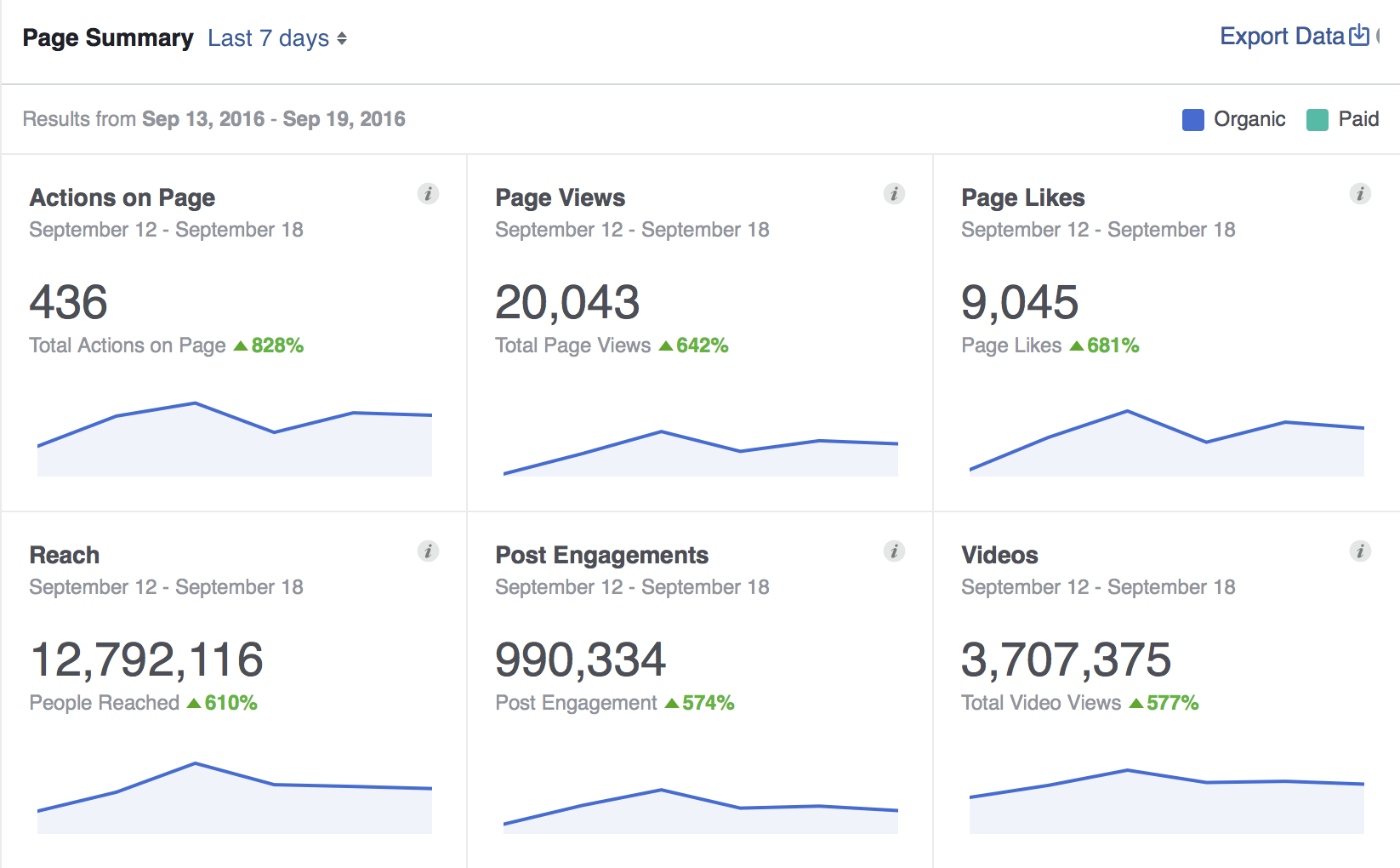This screenshot has height=868, width=1400.
Task: Click the Page Likes info icon
Action: 1360,194
